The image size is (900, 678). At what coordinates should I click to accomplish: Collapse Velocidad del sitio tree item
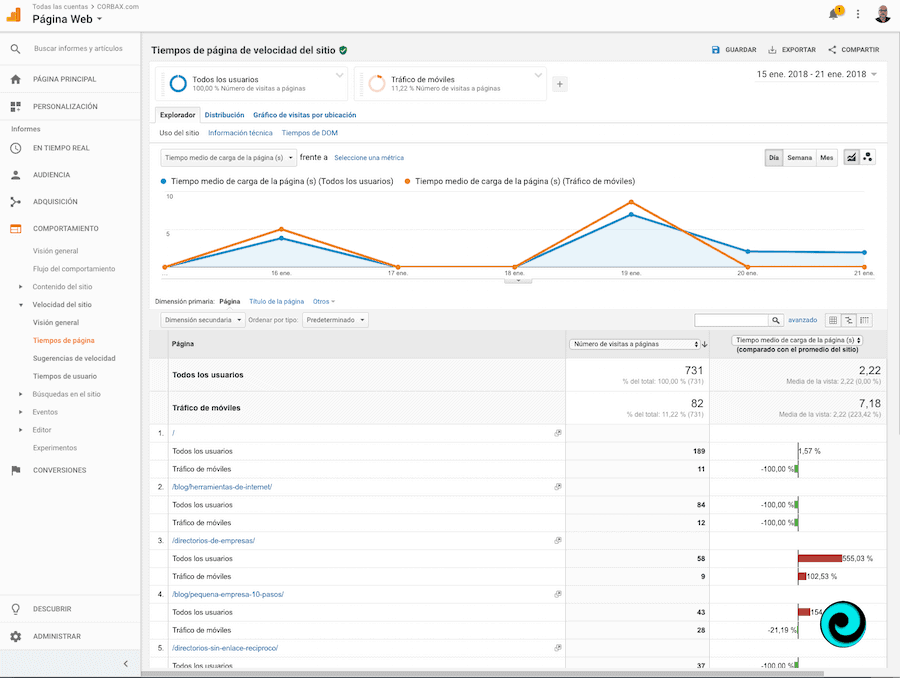[x=21, y=305]
